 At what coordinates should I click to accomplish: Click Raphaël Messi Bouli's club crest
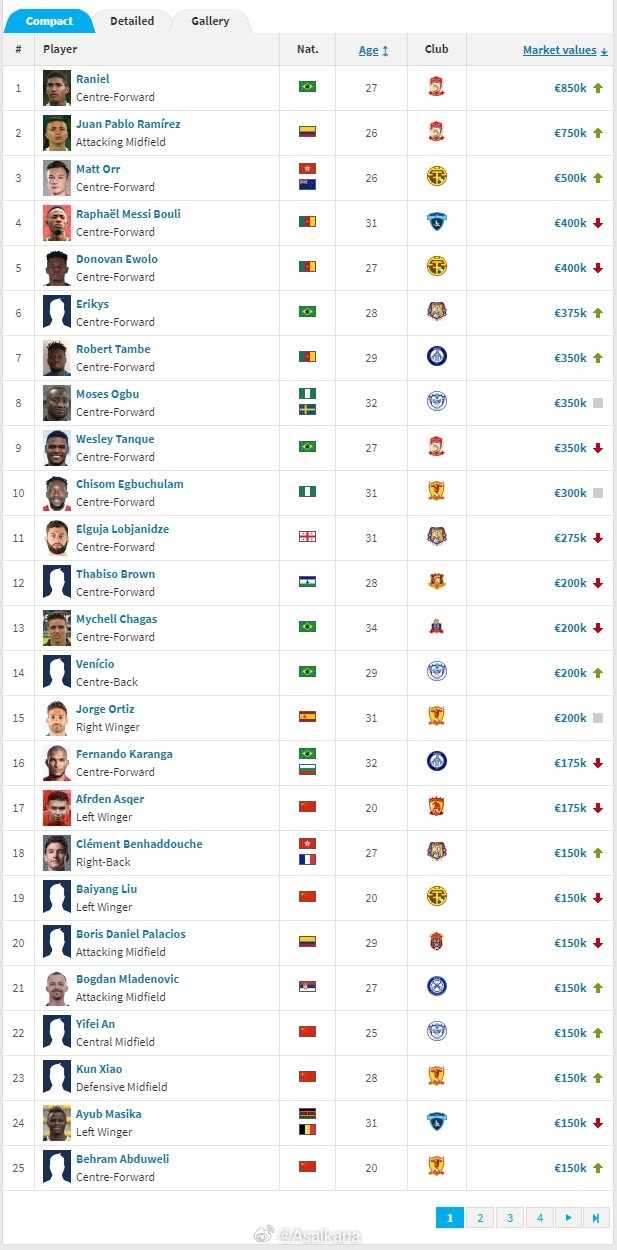coord(436,222)
